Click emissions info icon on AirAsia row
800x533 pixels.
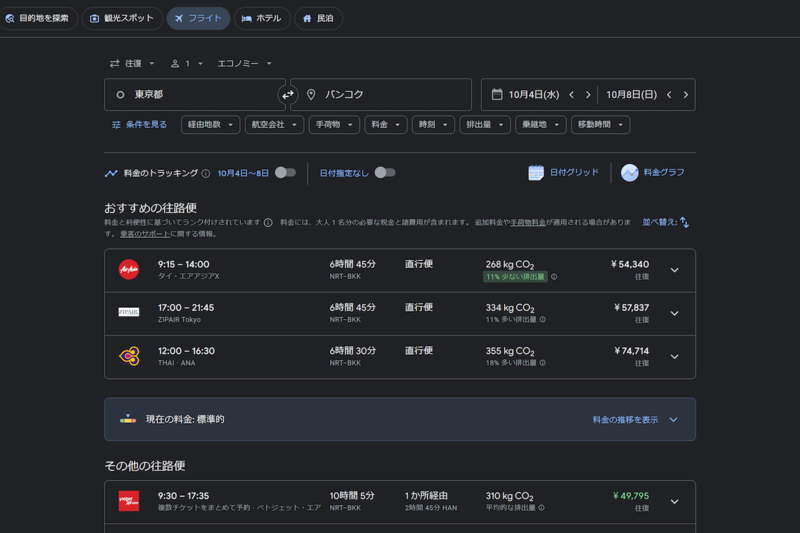(554, 277)
